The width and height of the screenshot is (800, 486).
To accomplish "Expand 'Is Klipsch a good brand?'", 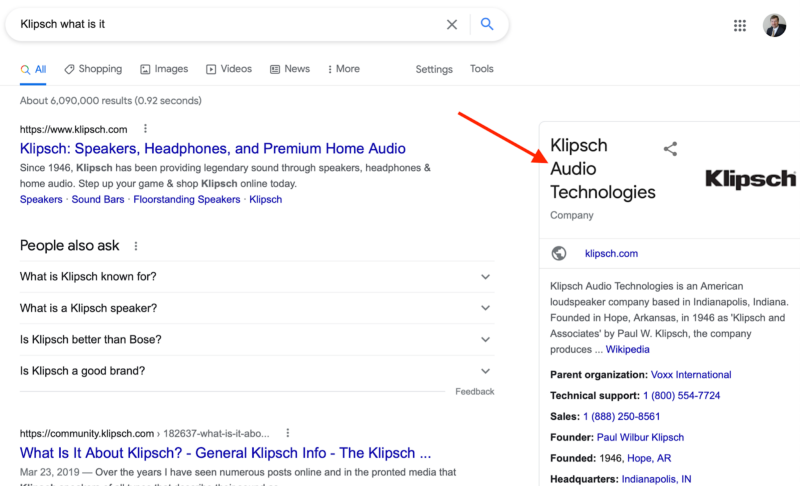I will (257, 371).
